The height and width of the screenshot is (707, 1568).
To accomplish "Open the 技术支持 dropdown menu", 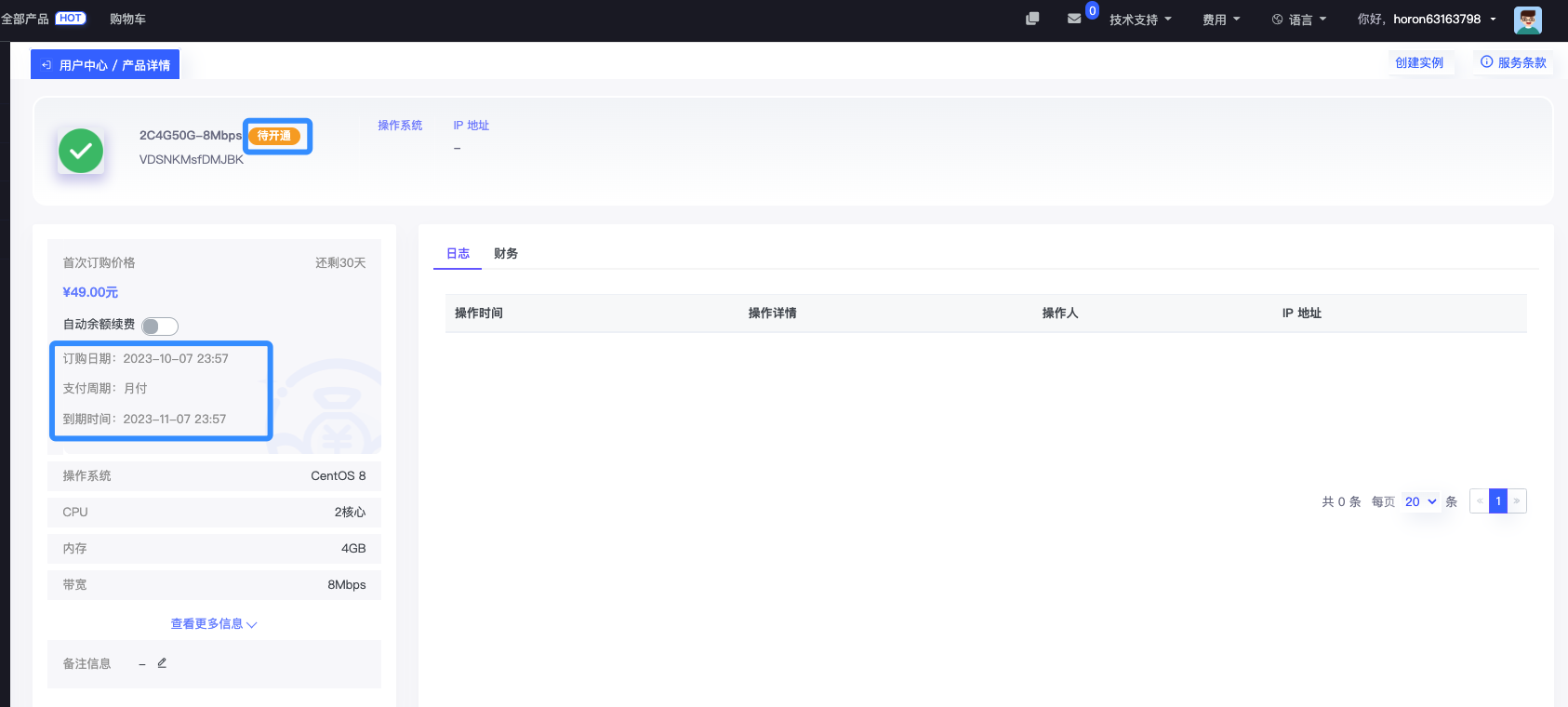I will coord(1140,20).
